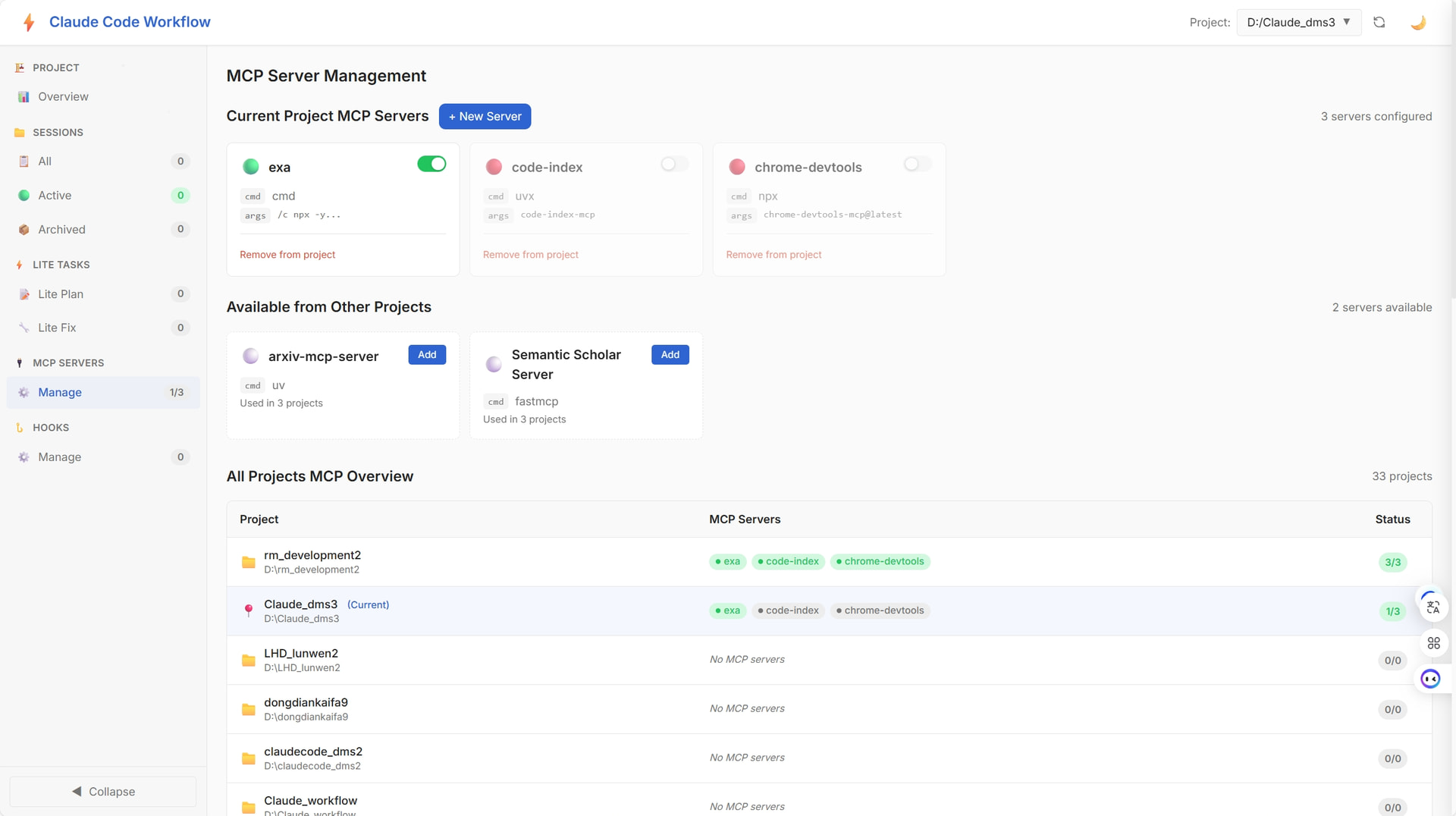
Task: Open the assistant face floating icon
Action: 1431,679
